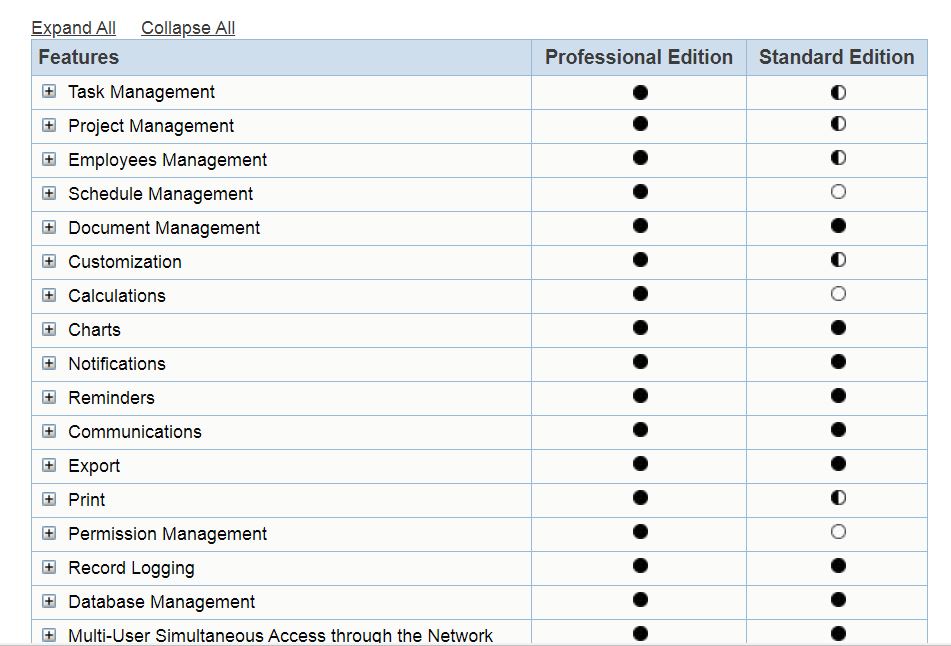Click the Collapse All link
This screenshot has width=951, height=646.
[187, 27]
